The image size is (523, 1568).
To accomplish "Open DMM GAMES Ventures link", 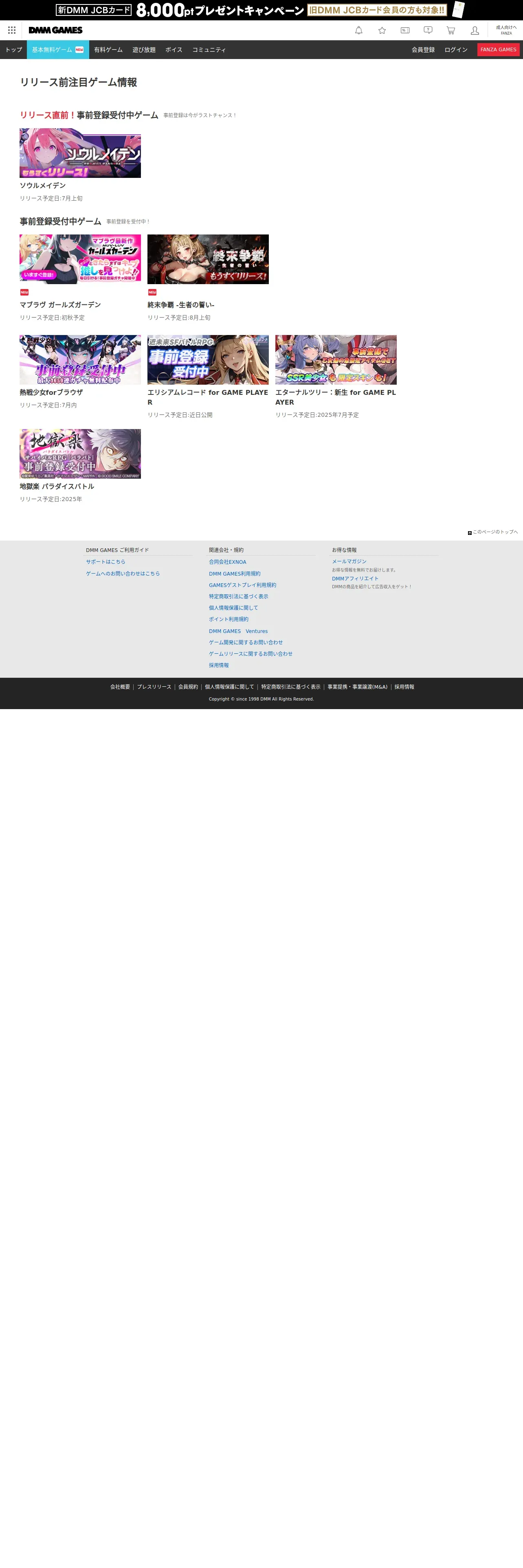I will coord(238,631).
